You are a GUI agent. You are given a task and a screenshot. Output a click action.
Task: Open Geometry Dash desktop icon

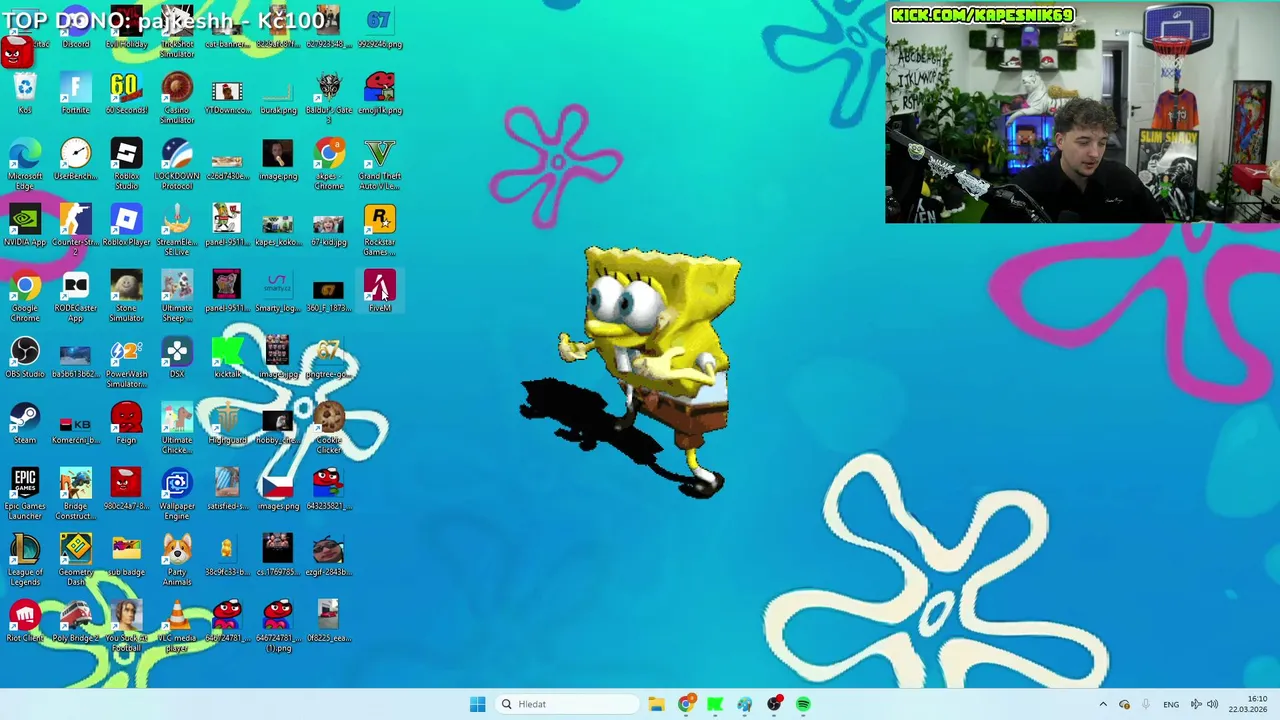[x=75, y=560]
